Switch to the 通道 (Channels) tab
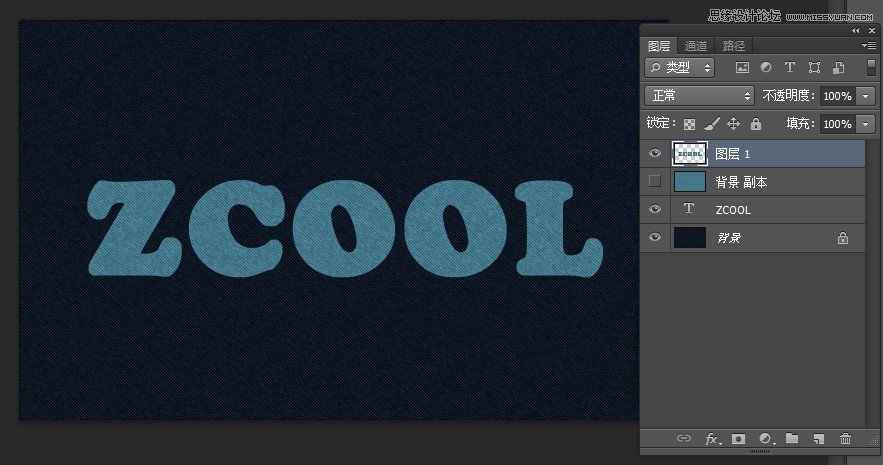The width and height of the screenshot is (883, 465). (x=695, y=46)
